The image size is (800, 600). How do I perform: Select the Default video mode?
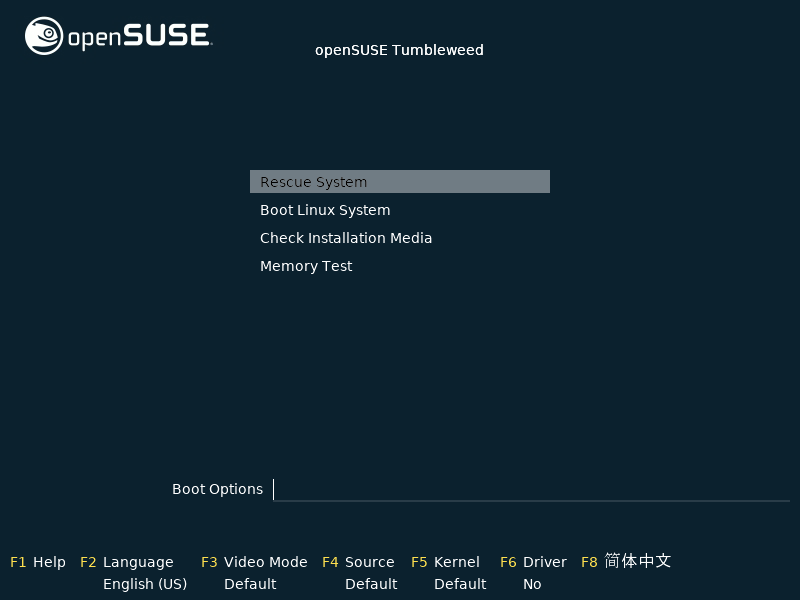point(250,584)
